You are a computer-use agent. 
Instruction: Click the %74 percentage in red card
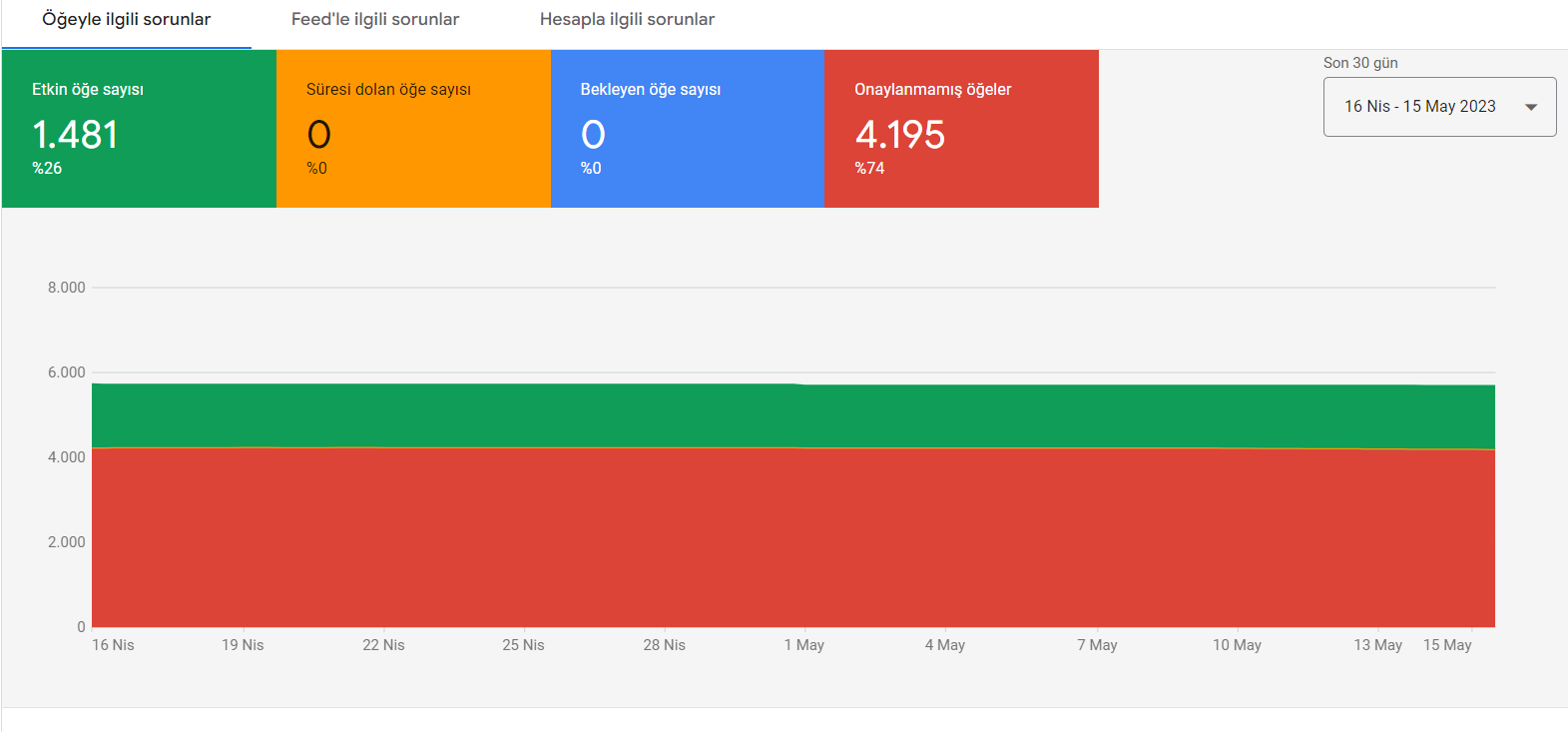869,168
